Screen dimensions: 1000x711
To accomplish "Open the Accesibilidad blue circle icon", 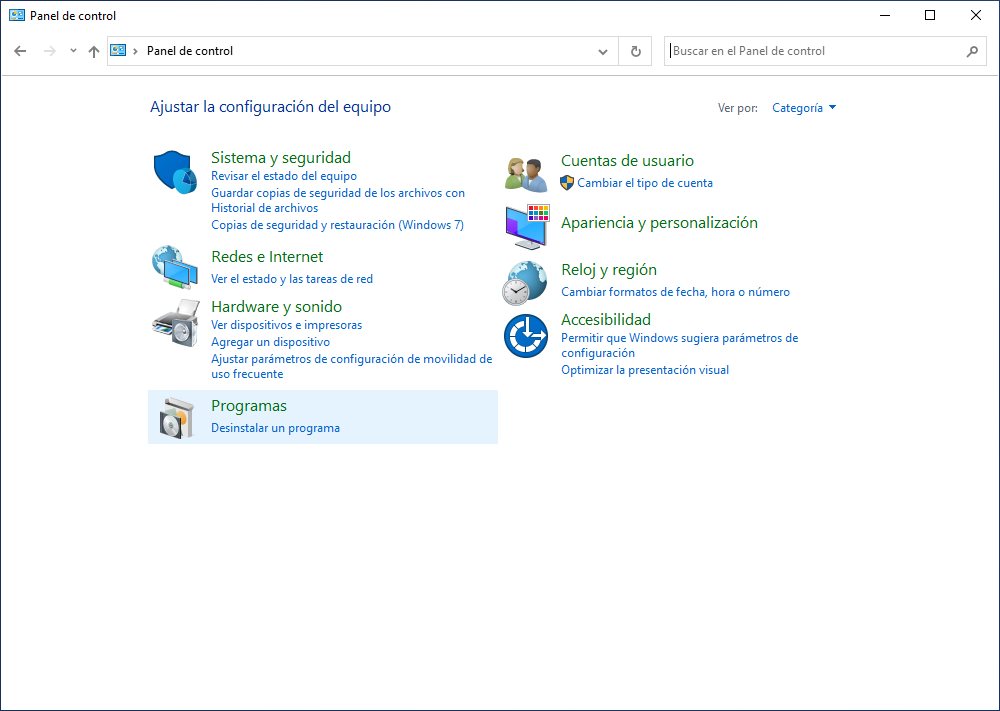I will click(526, 336).
